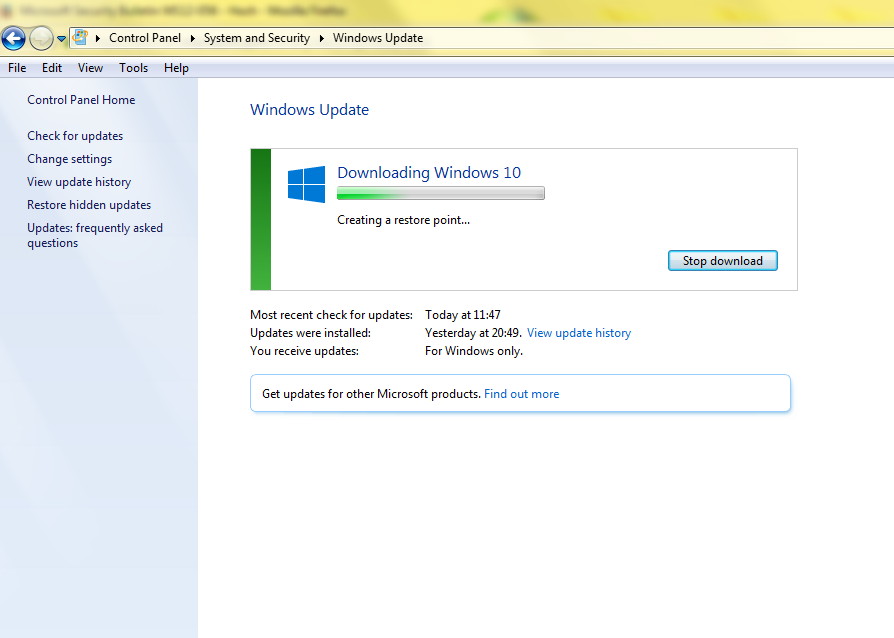Open the File menu
This screenshot has width=894, height=638.
click(x=17, y=68)
